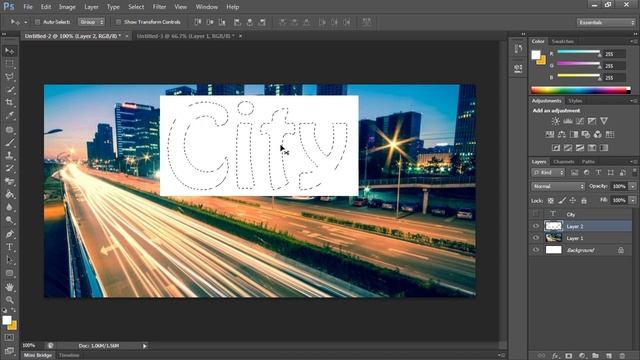Screen dimensions: 640x360
Task: Open the Layers panel flyout menu
Action: (633, 162)
